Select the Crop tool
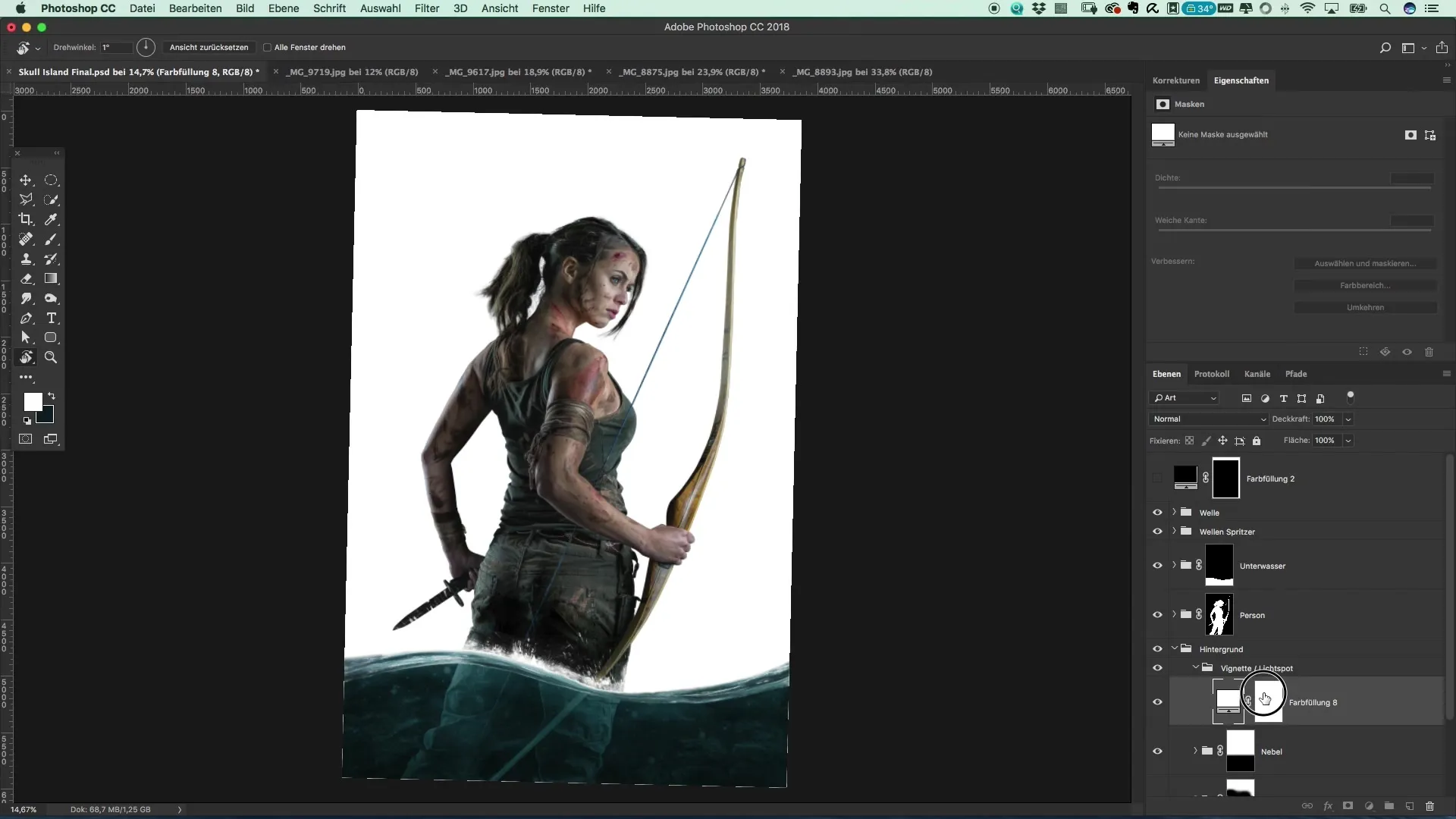Viewport: 1456px width, 819px height. tap(26, 219)
